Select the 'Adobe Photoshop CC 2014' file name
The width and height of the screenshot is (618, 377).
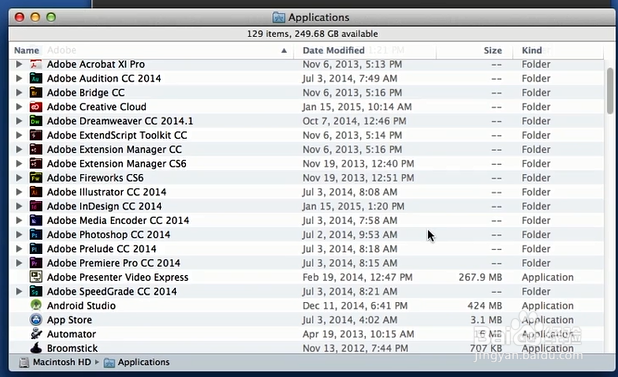tap(108, 234)
